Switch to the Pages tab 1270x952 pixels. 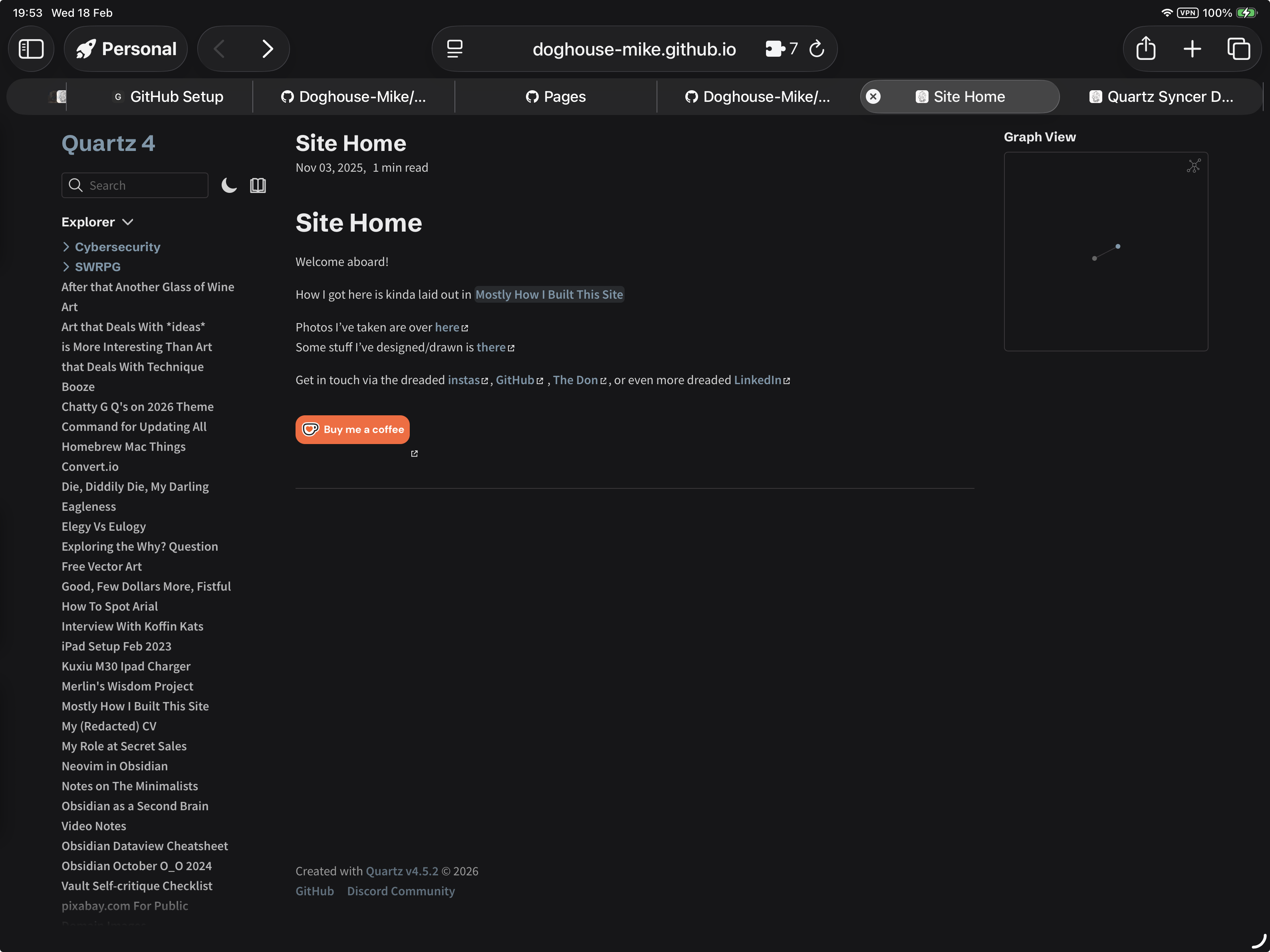[x=556, y=97]
